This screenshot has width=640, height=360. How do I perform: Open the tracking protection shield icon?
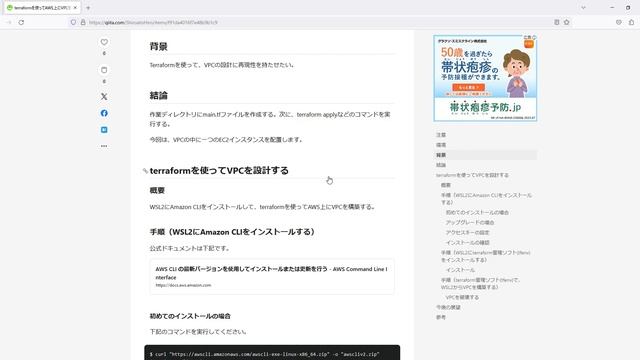click(x=73, y=22)
